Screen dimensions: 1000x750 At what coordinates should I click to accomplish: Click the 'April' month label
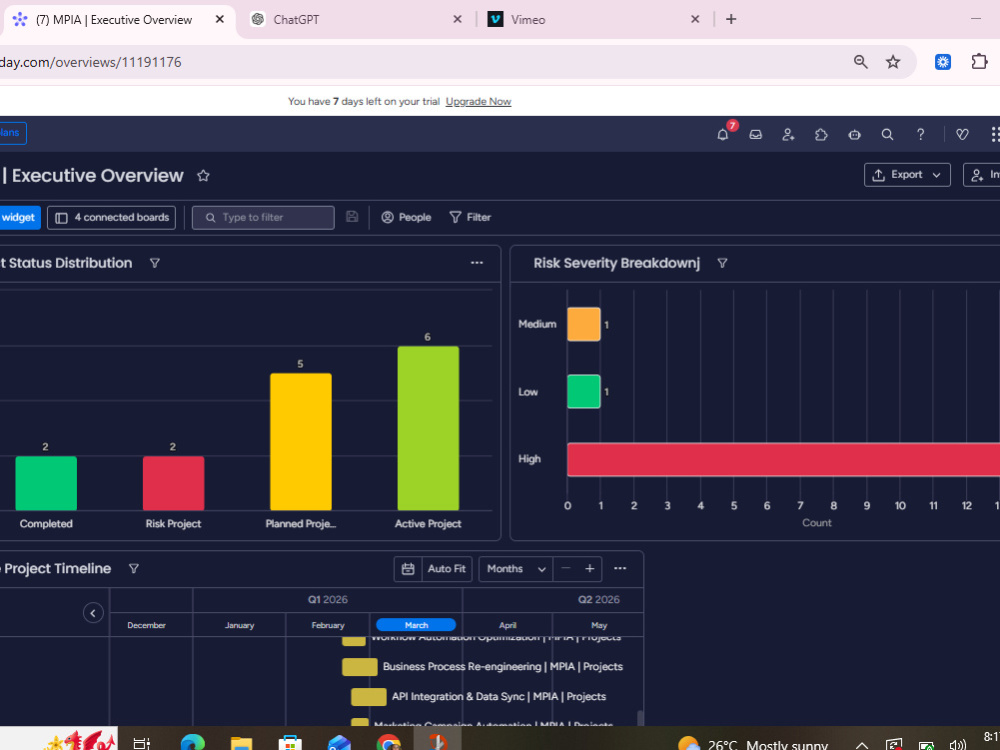tap(508, 625)
